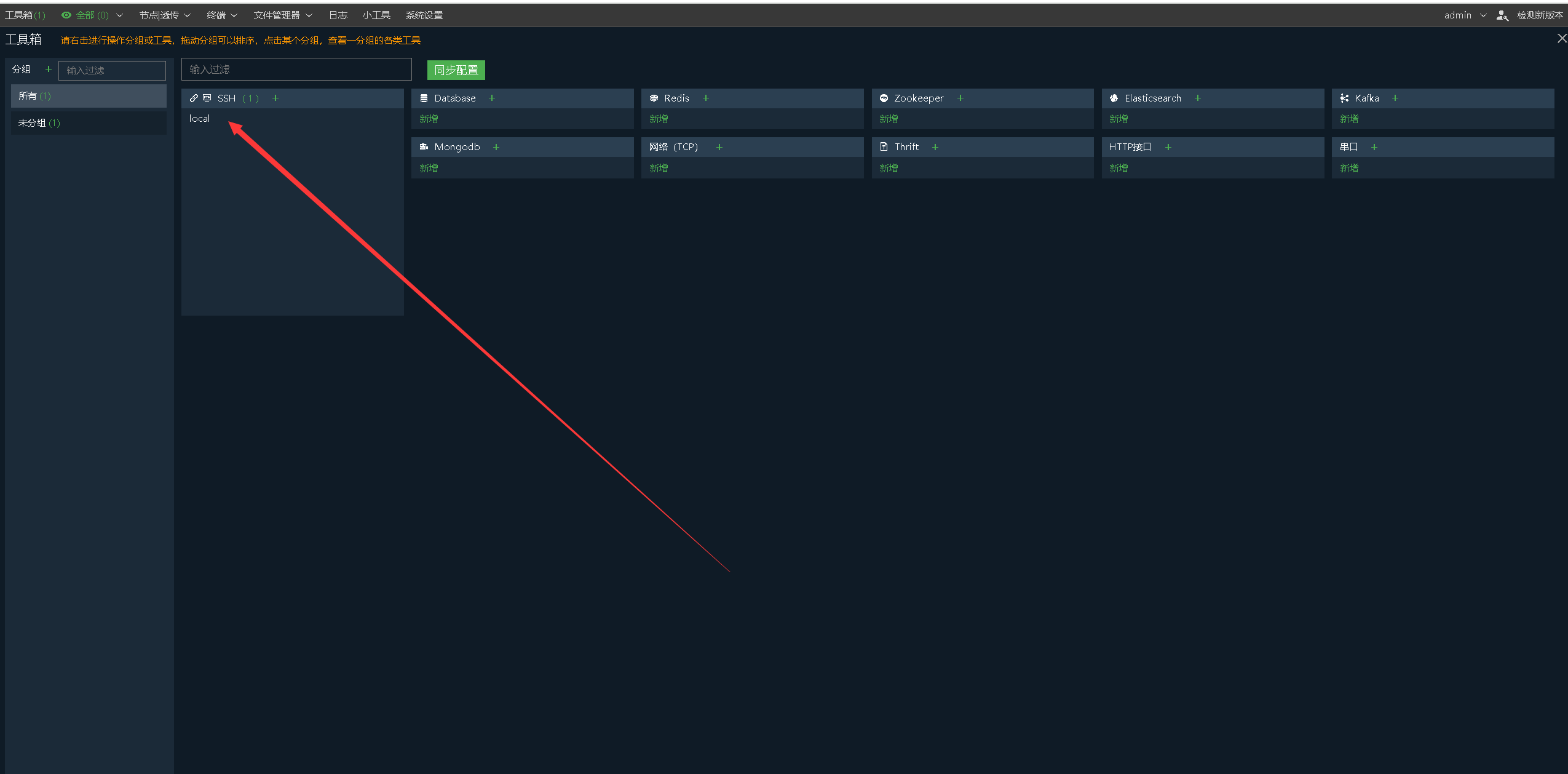
Task: Click the SSH ( 1 ) header label
Action: pyautogui.click(x=238, y=98)
